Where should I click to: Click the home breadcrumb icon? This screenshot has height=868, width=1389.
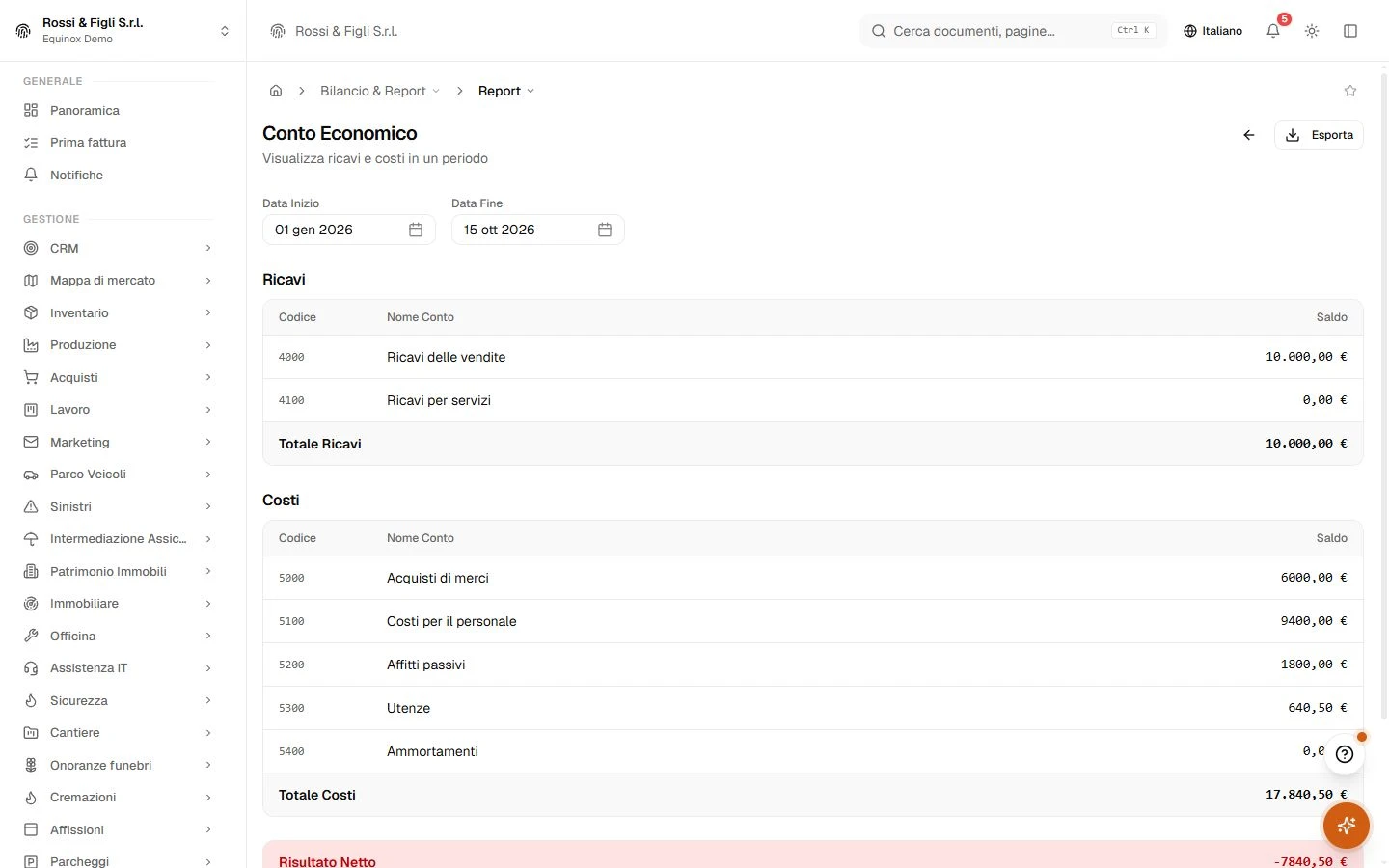276,91
